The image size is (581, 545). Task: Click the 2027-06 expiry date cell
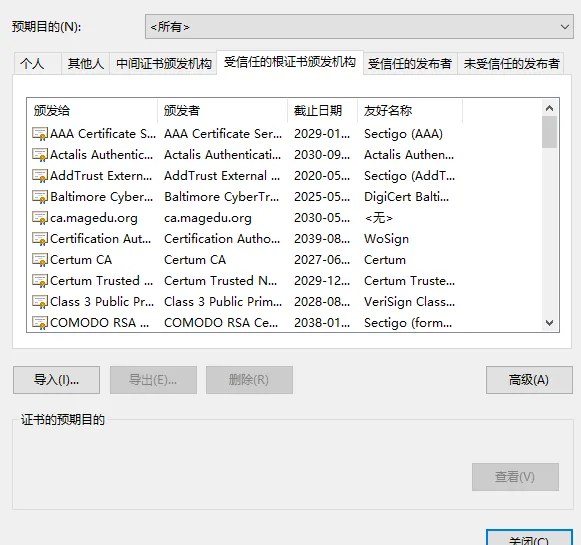coord(322,260)
